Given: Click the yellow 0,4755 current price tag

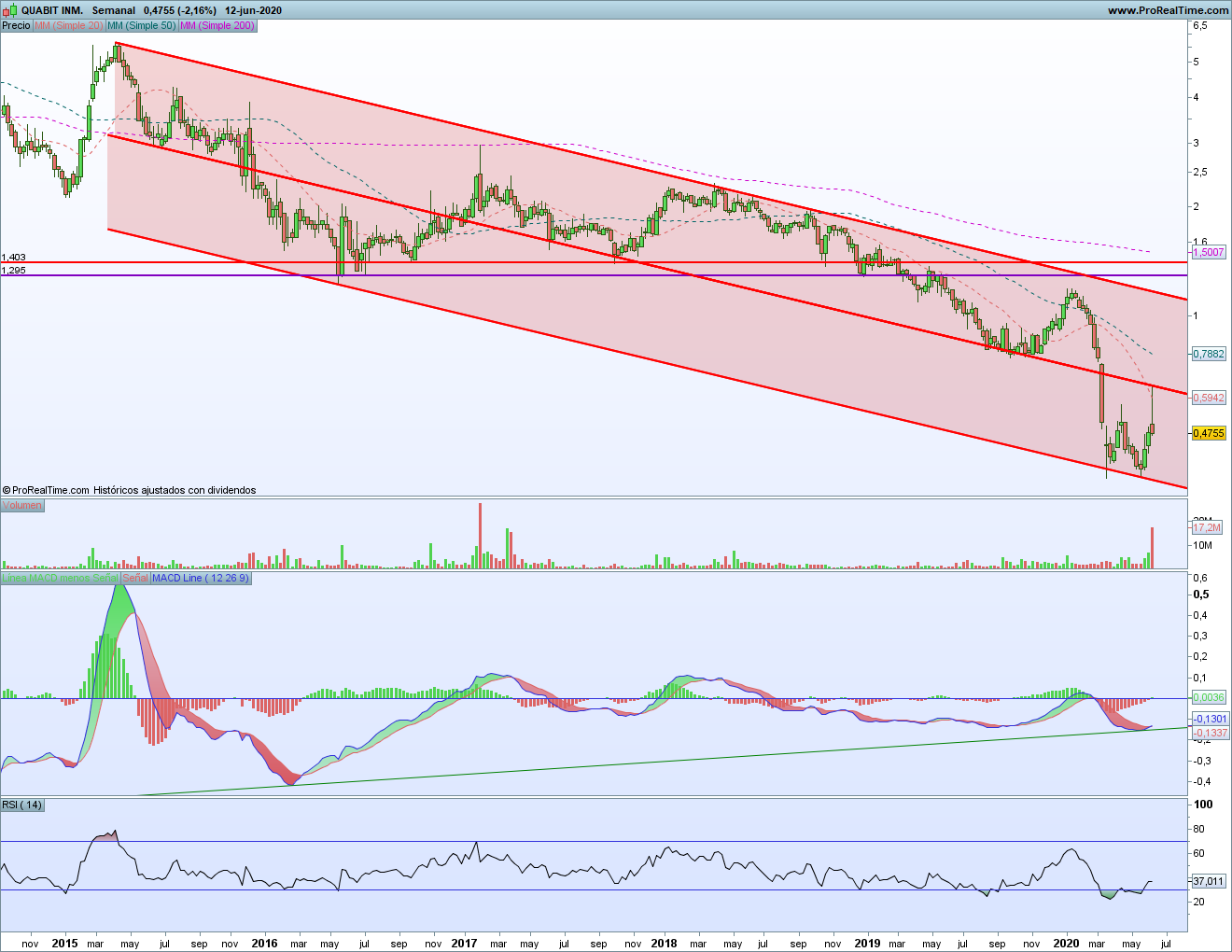Looking at the screenshot, I should pos(1209,433).
